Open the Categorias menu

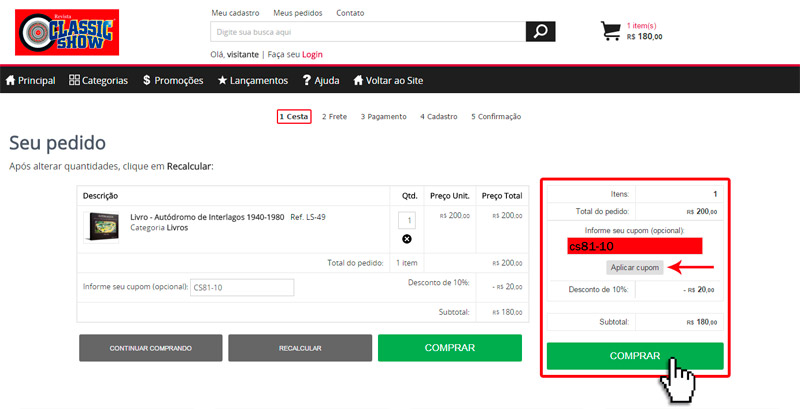point(99,80)
